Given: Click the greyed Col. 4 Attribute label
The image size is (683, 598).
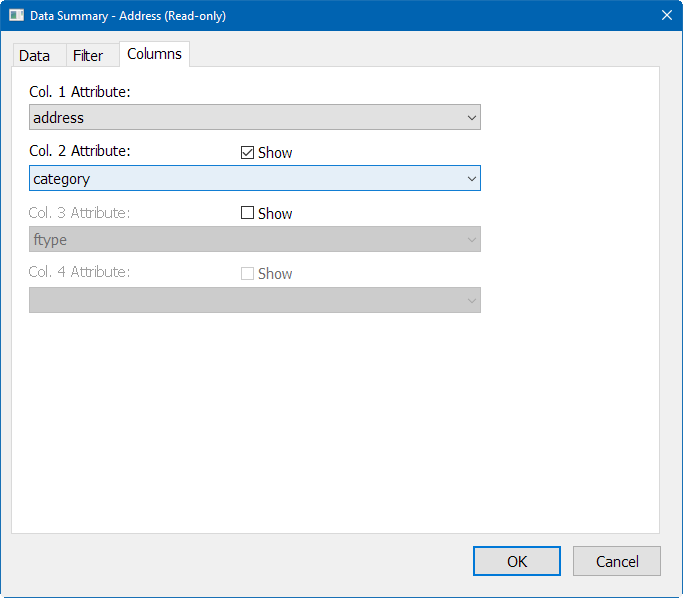Looking at the screenshot, I should (80, 272).
